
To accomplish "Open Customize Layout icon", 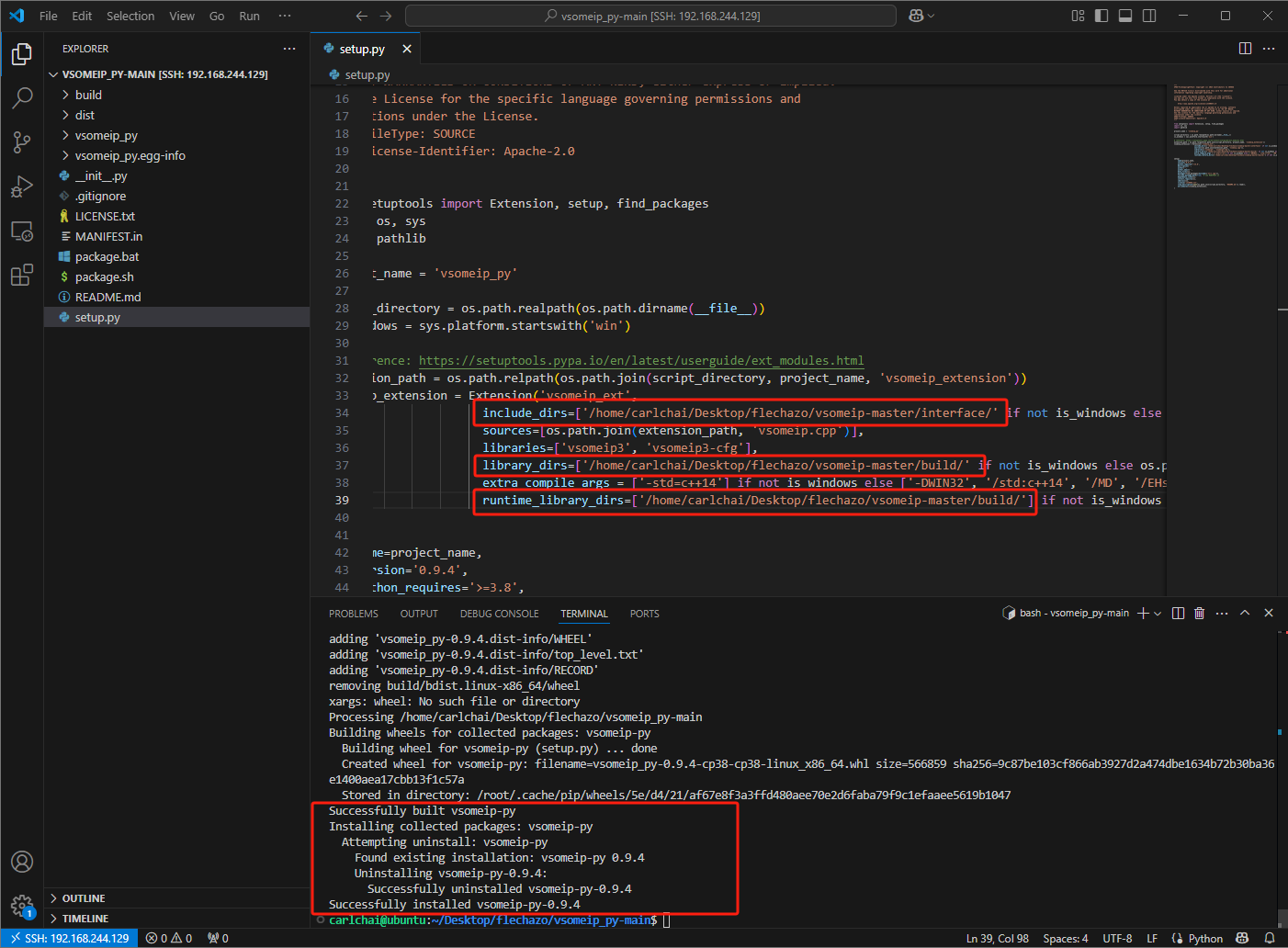I will point(1078,16).
